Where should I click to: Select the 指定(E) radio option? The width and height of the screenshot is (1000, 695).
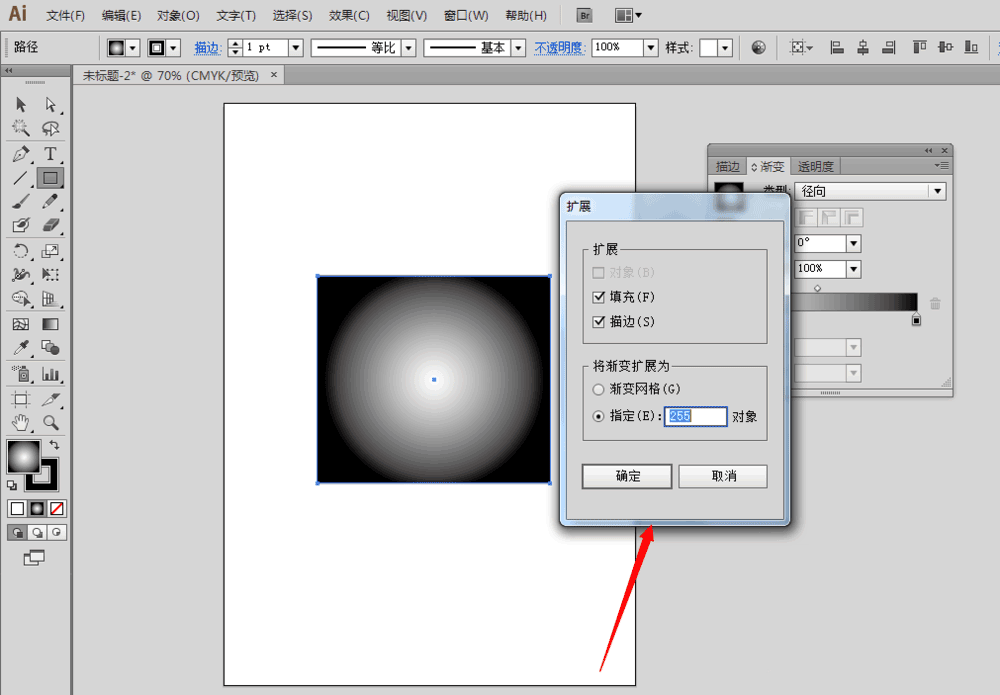(598, 416)
